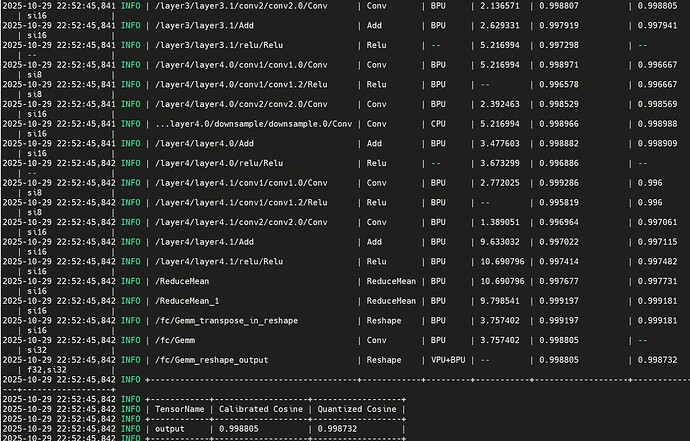Viewport: 690px width, 441px height.
Task: Click the CPU device cell
Action: coord(438,124)
